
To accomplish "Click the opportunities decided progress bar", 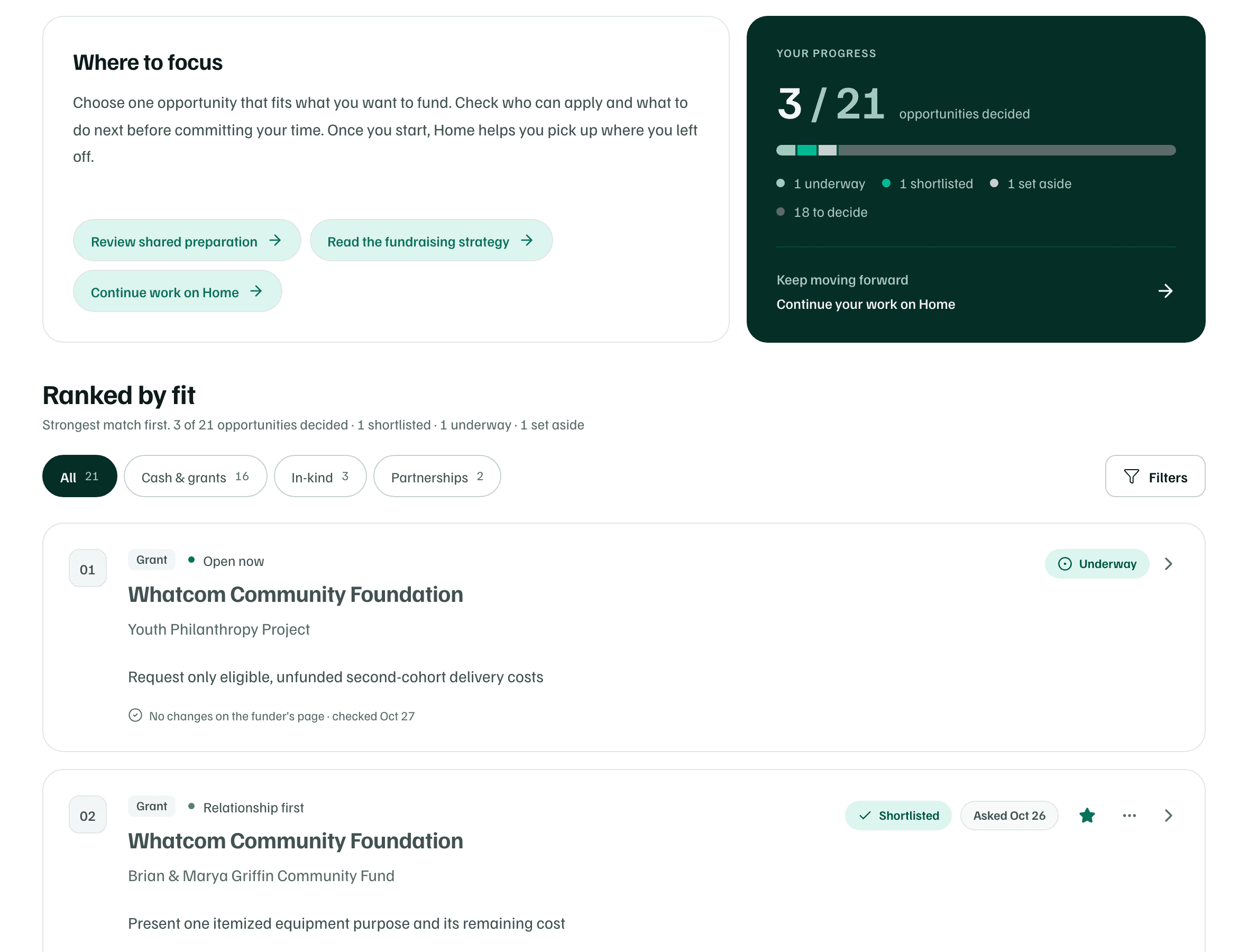I will click(x=976, y=150).
